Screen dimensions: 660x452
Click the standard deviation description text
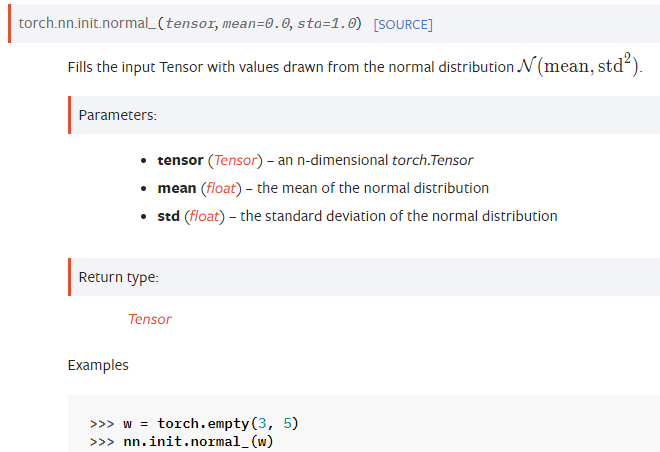399,216
